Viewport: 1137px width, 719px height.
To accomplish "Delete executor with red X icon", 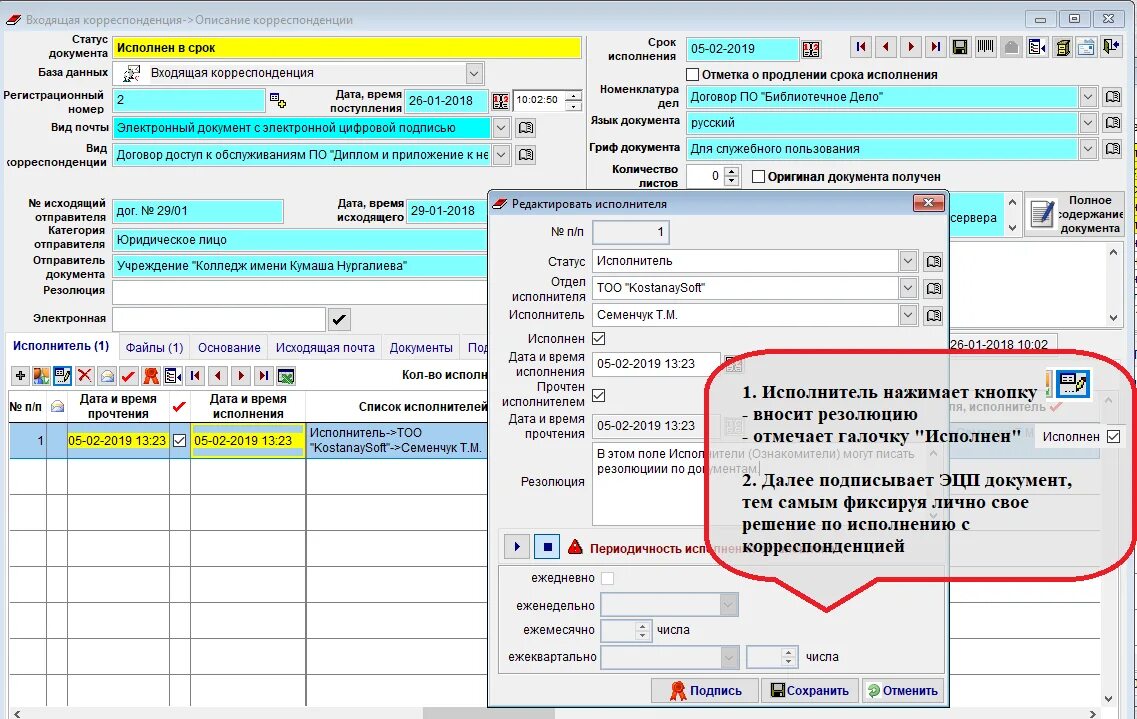I will [x=85, y=375].
